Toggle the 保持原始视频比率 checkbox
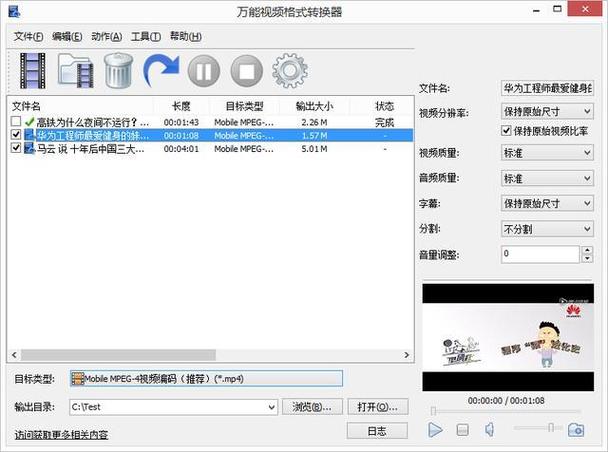The width and height of the screenshot is (608, 452). (x=506, y=131)
